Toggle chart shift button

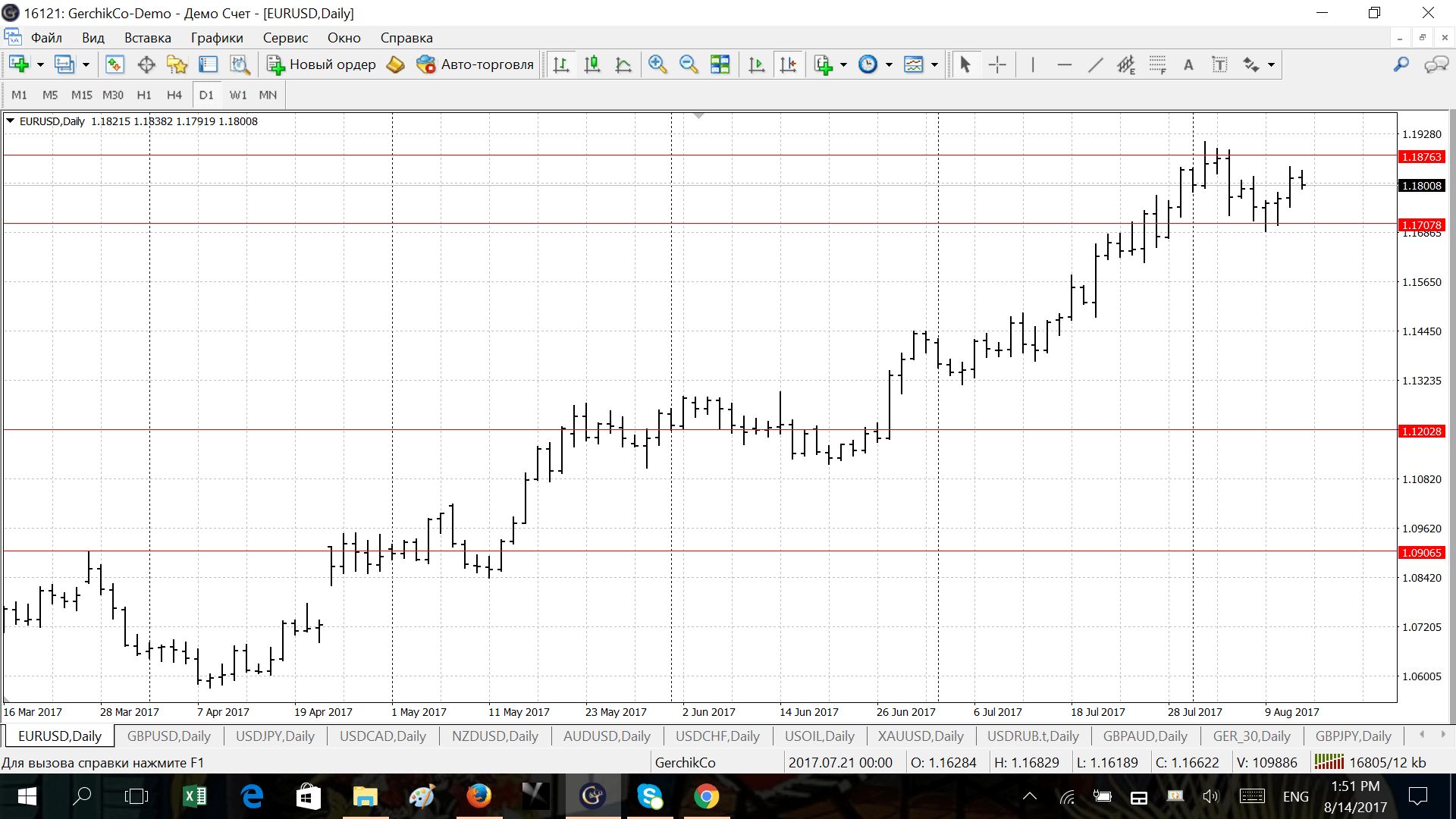pos(788,65)
